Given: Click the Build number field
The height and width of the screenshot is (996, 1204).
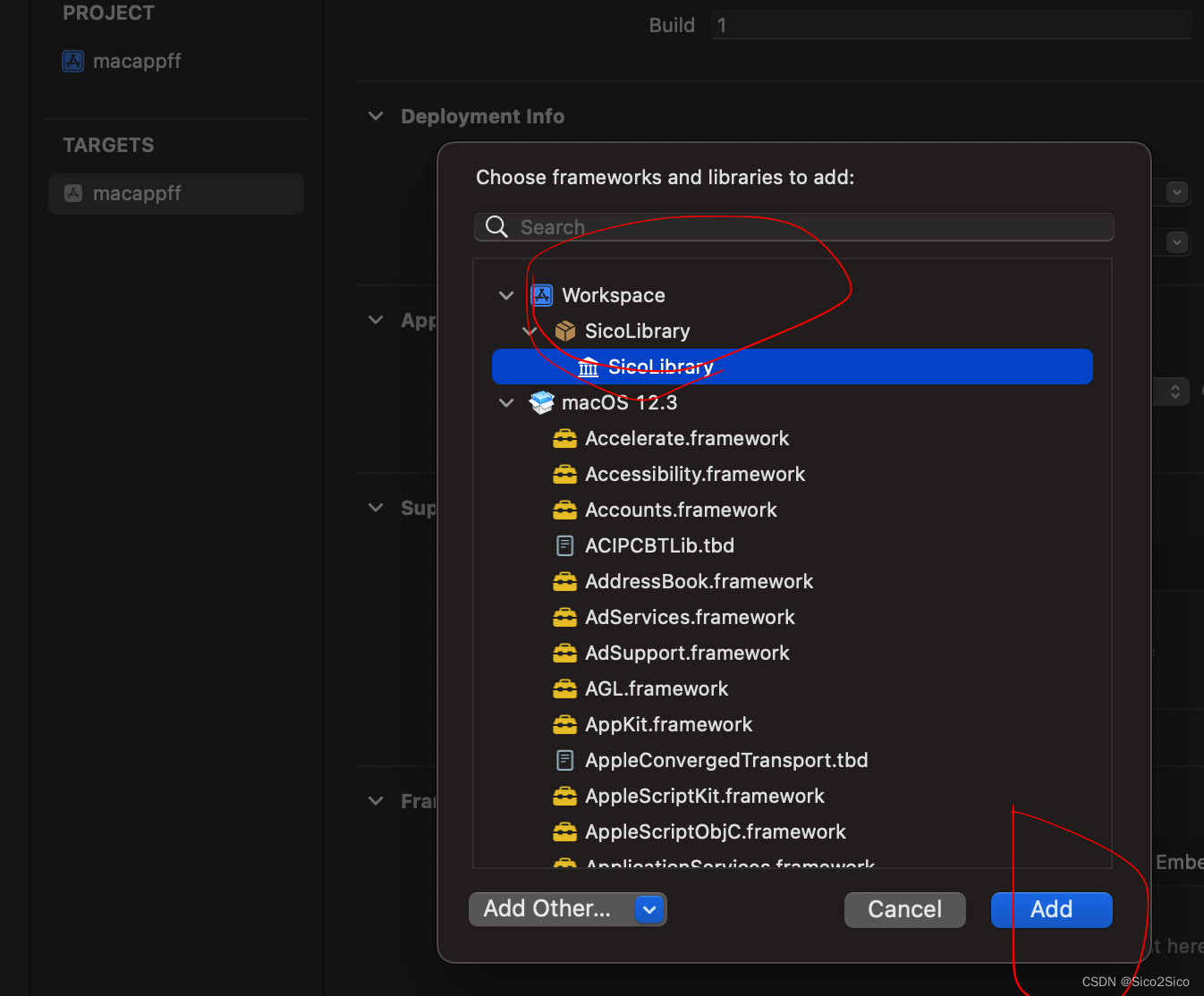Looking at the screenshot, I should coord(952,25).
